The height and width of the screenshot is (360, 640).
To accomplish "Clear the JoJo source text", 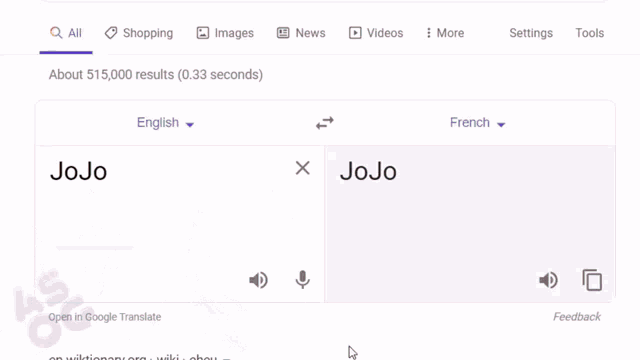I will [x=302, y=168].
